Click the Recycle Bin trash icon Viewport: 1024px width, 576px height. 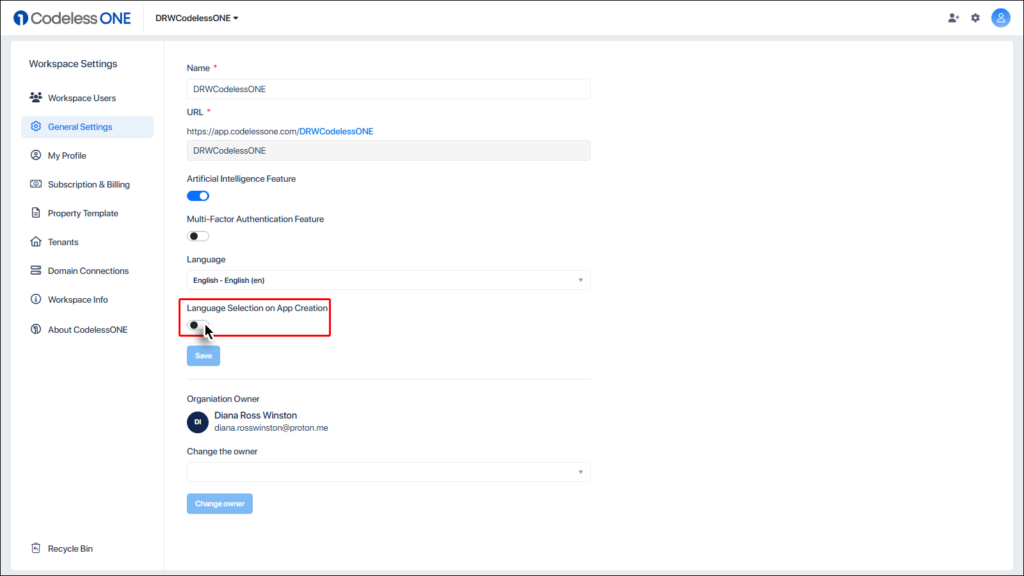click(36, 548)
